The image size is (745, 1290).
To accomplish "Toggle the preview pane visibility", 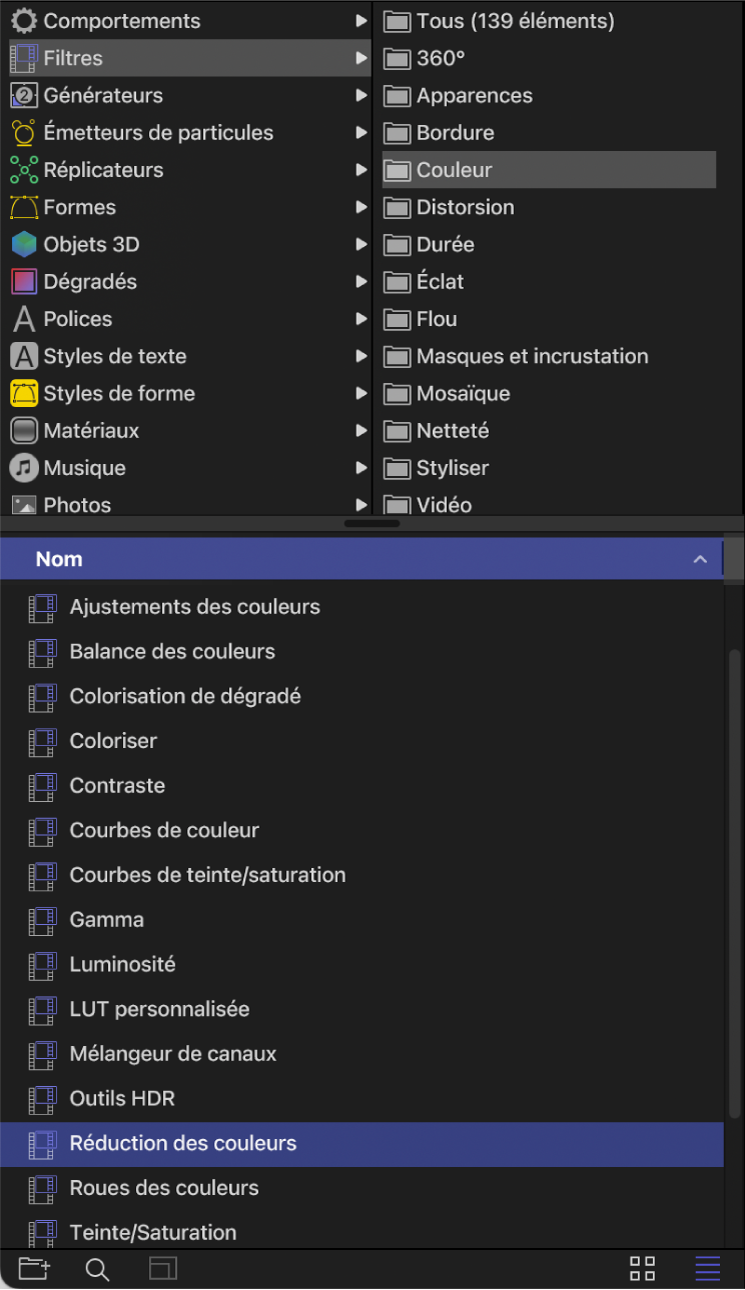I will pyautogui.click(x=163, y=1268).
